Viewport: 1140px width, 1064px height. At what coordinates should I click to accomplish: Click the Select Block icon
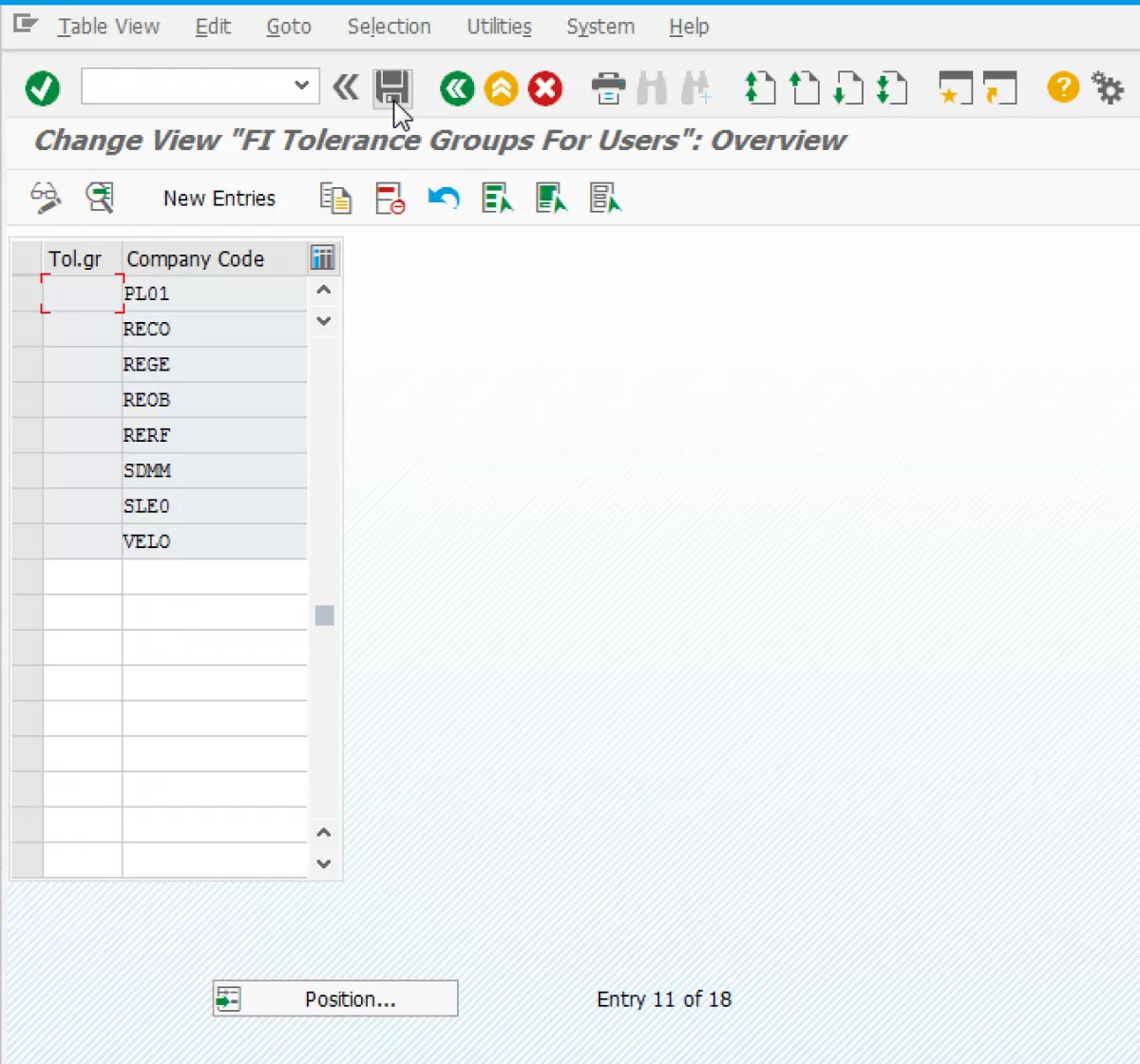tap(551, 198)
